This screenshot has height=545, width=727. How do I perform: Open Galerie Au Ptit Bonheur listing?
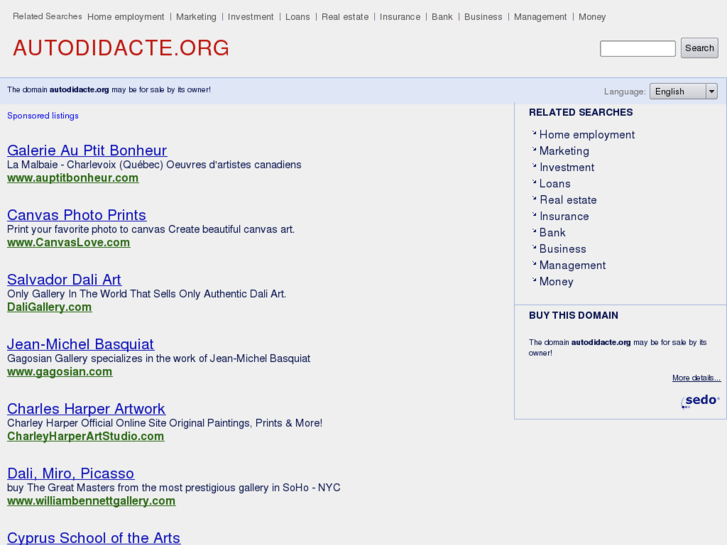coord(87,150)
